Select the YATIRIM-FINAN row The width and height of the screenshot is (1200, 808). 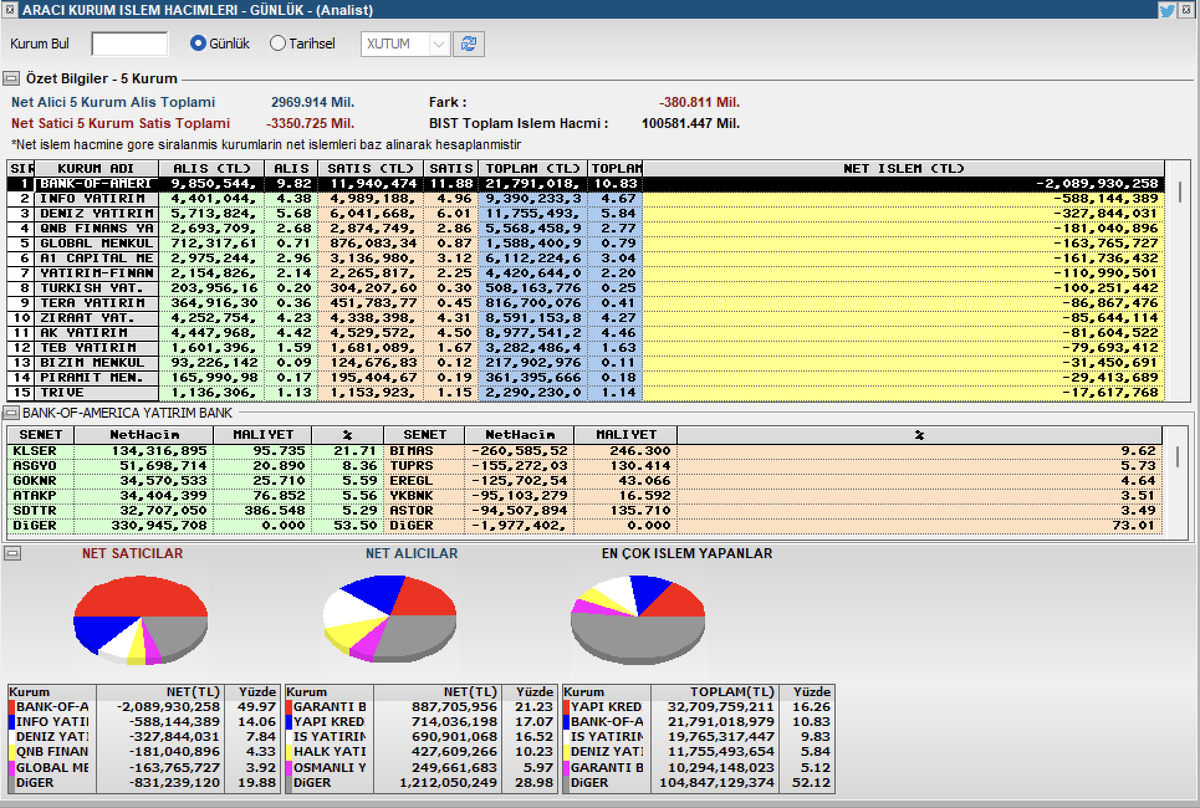[586, 273]
